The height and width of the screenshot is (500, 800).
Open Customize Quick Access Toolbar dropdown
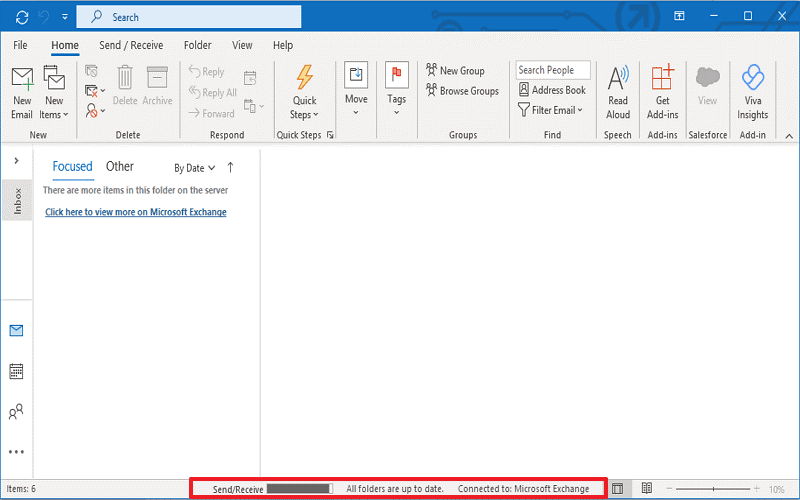(x=65, y=17)
